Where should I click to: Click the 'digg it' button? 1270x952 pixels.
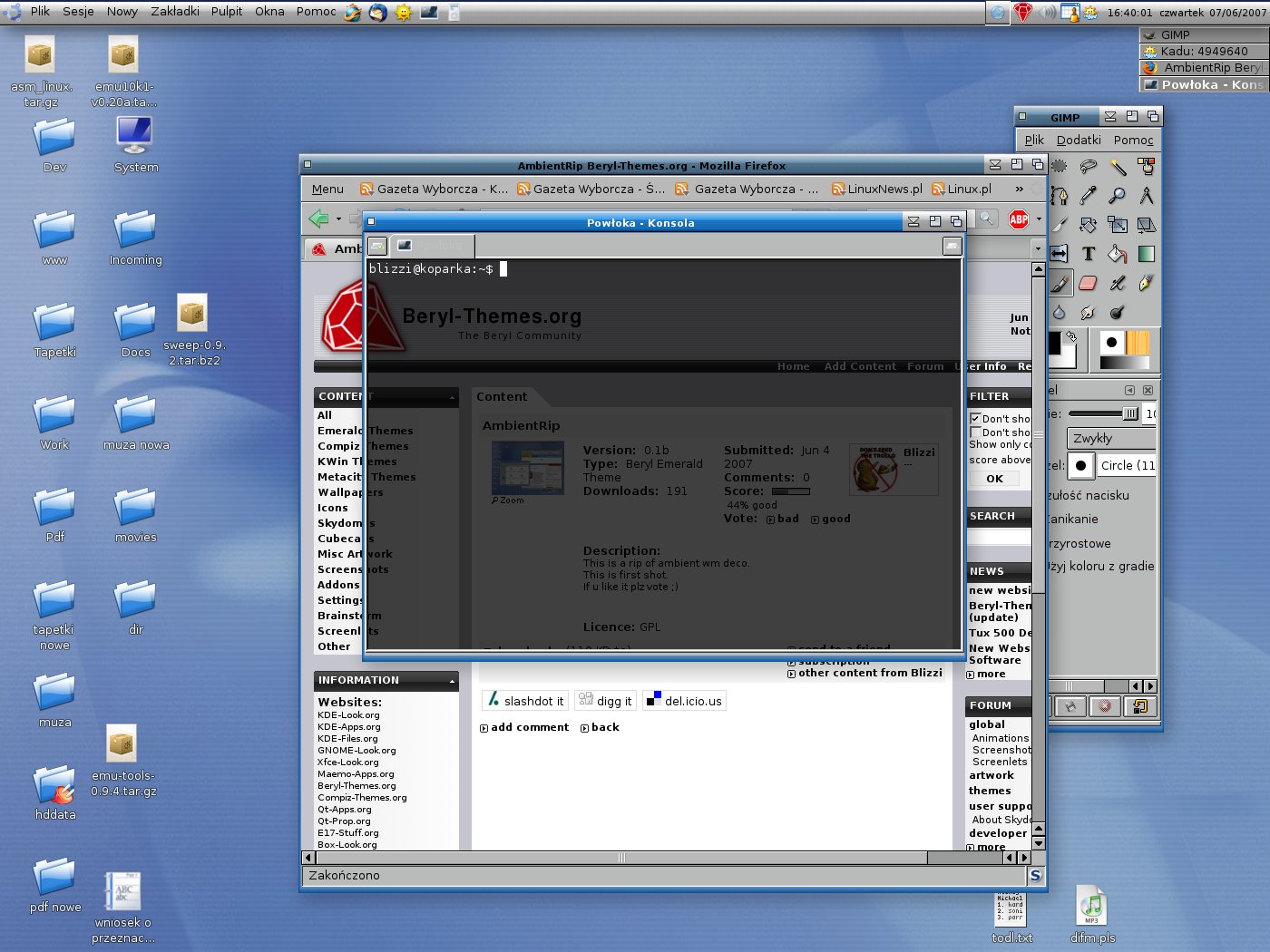click(606, 701)
